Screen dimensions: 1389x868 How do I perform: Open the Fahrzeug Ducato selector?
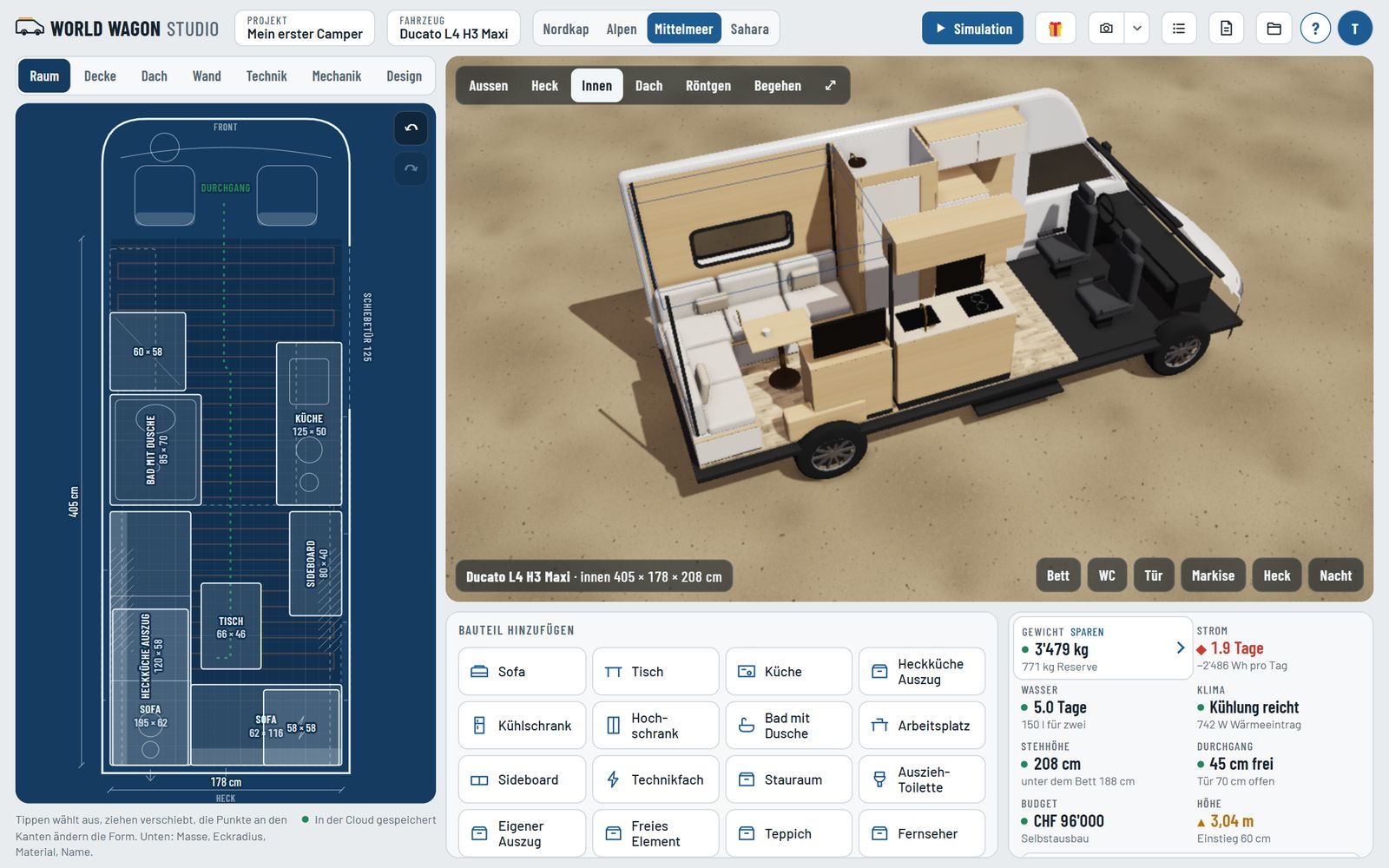[454, 28]
